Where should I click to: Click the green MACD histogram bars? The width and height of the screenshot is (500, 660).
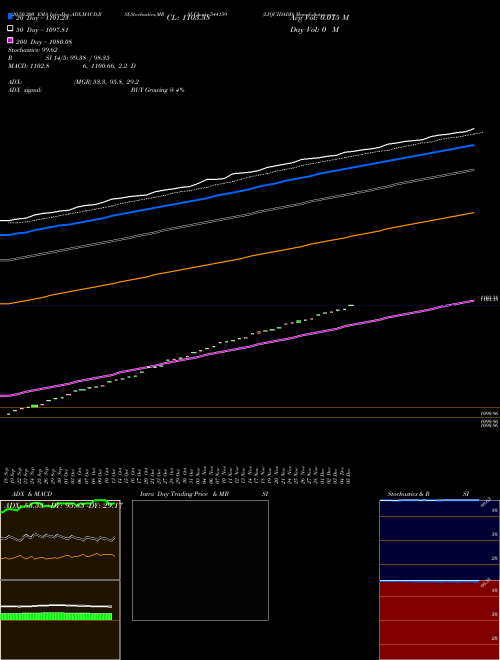[x=56, y=617]
